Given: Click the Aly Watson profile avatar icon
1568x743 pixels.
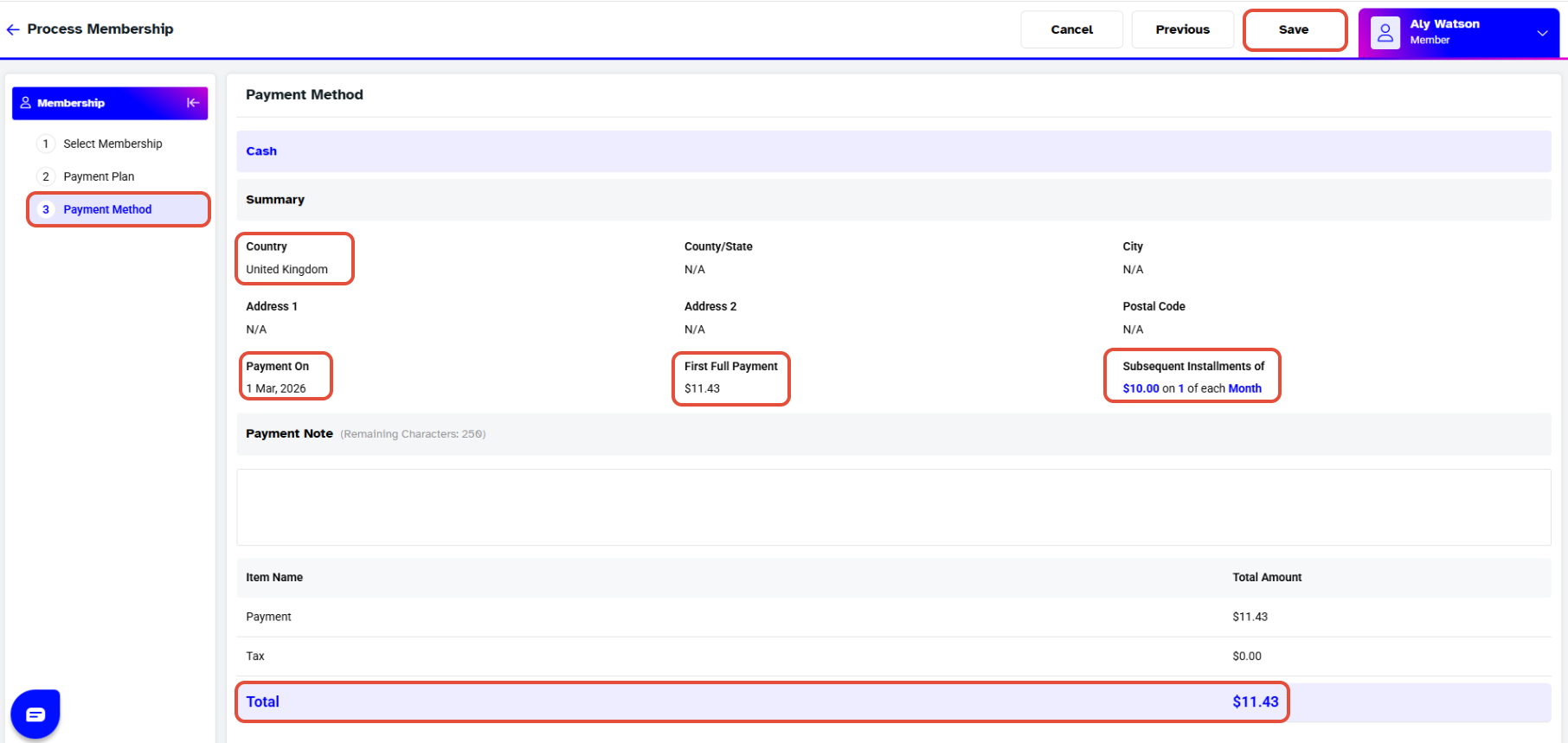Looking at the screenshot, I should pos(1385,33).
